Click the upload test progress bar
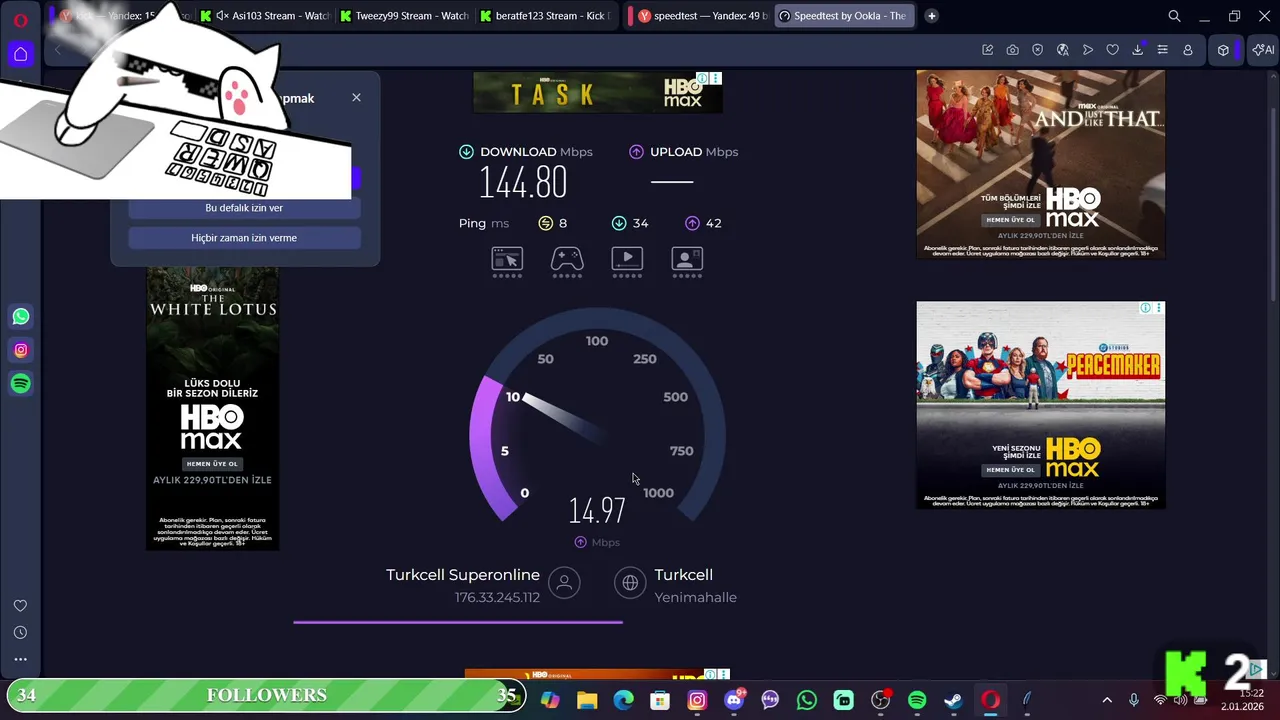 coord(458,622)
